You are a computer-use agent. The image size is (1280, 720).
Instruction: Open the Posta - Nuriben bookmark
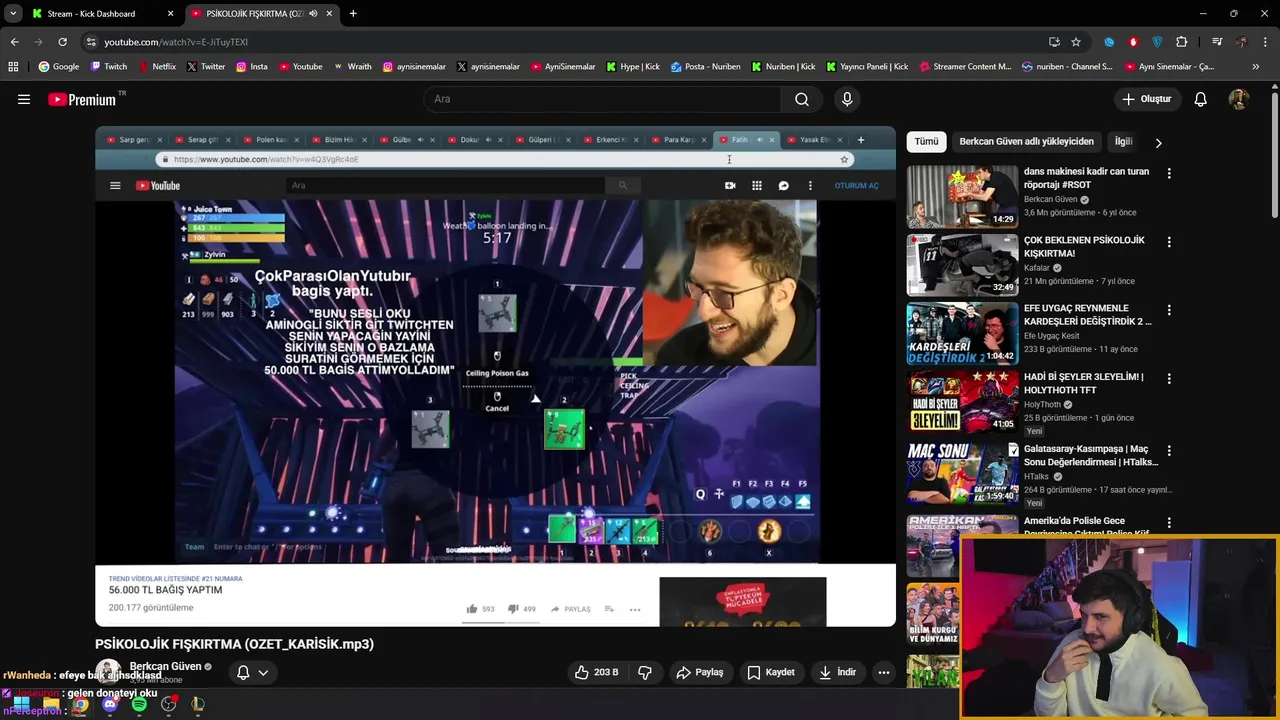706,67
